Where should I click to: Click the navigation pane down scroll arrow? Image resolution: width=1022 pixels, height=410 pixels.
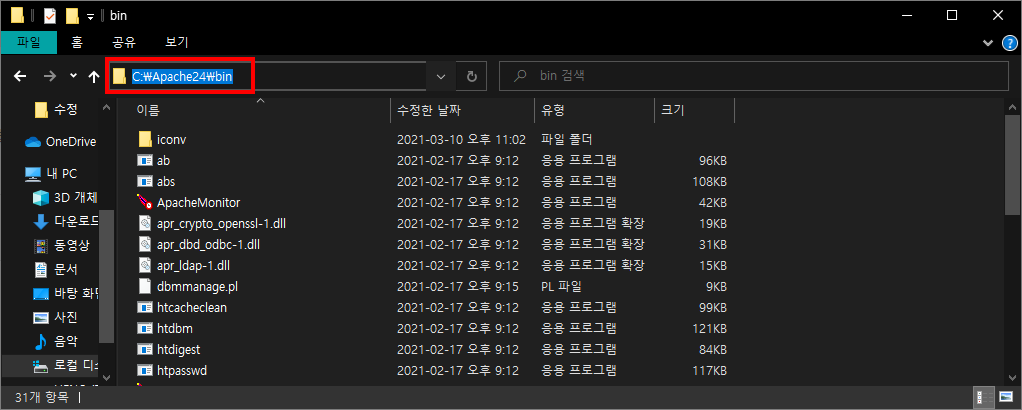[107, 376]
